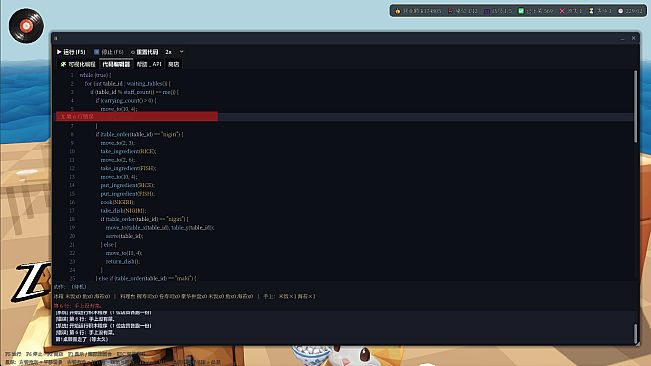Viewport: 651px width, 366px height.
Task: Switch to the 可视化编程 tab
Action: (x=78, y=64)
